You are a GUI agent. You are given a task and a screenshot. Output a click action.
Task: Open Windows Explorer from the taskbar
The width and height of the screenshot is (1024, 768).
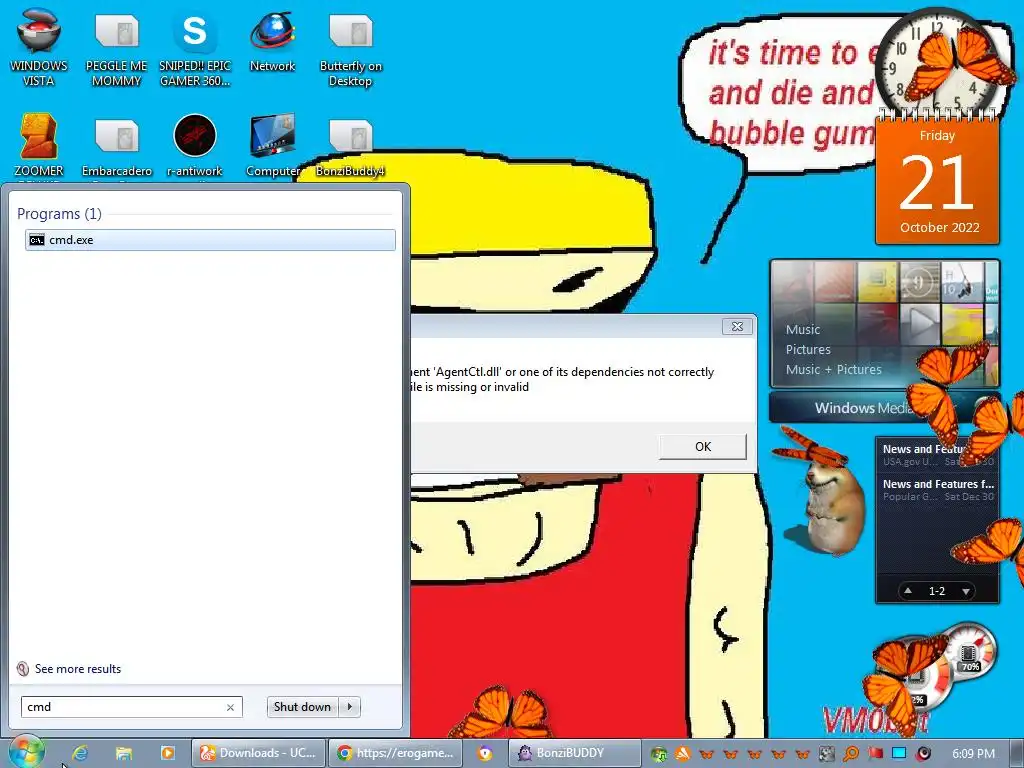pos(124,753)
